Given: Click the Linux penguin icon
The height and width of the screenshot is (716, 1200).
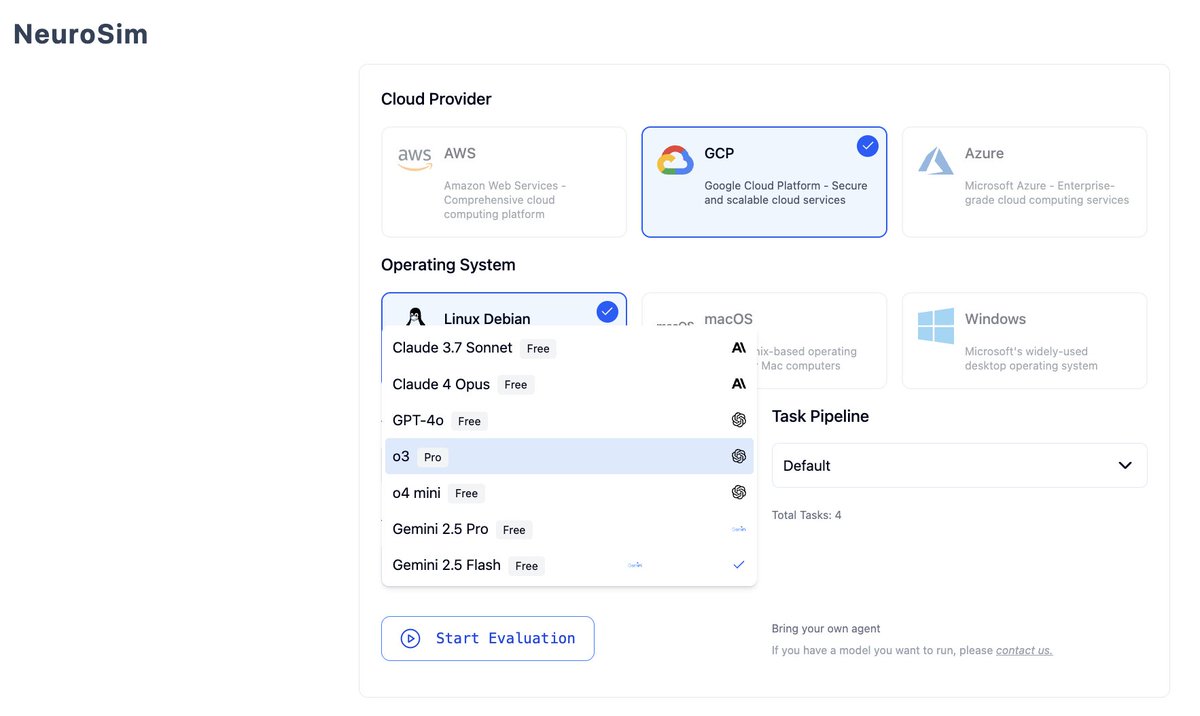Looking at the screenshot, I should 415,317.
